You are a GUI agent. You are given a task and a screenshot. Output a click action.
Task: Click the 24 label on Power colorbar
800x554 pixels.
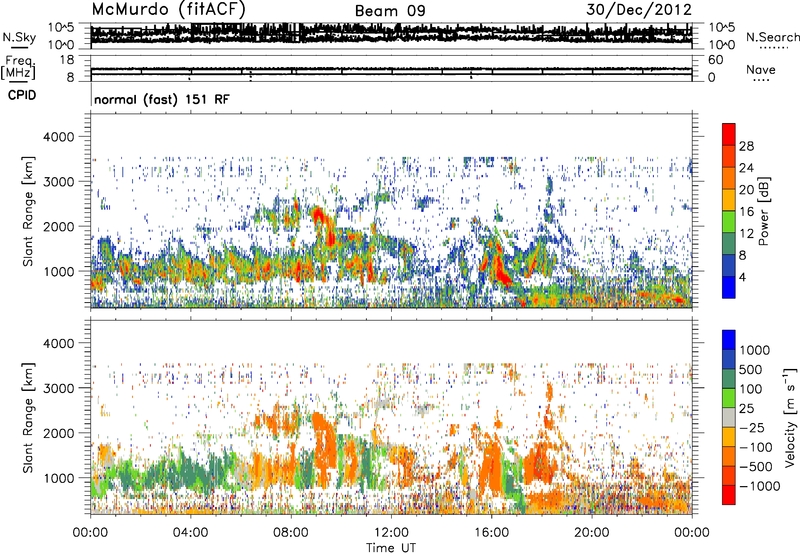tap(746, 168)
